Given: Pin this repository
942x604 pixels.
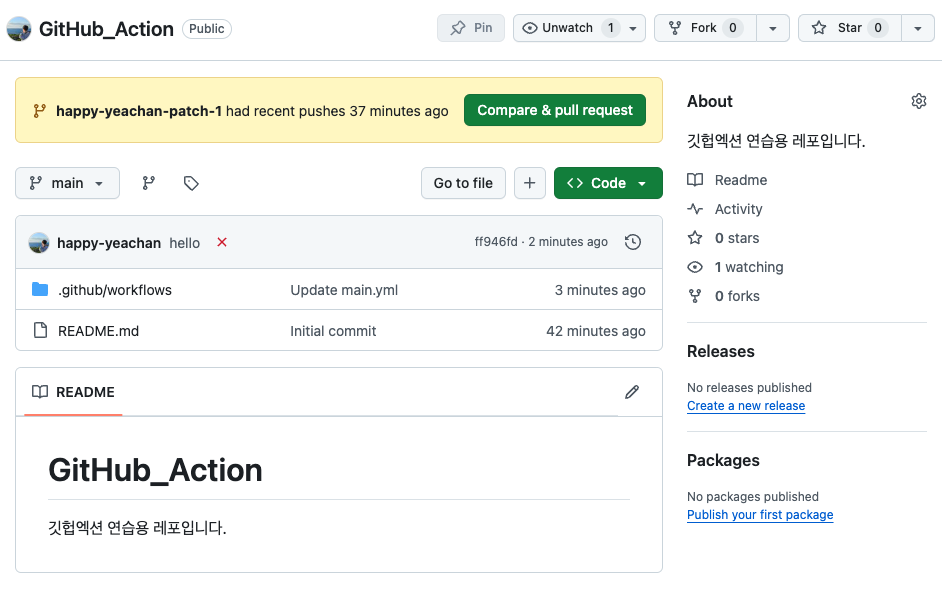Looking at the screenshot, I should pyautogui.click(x=471, y=28).
